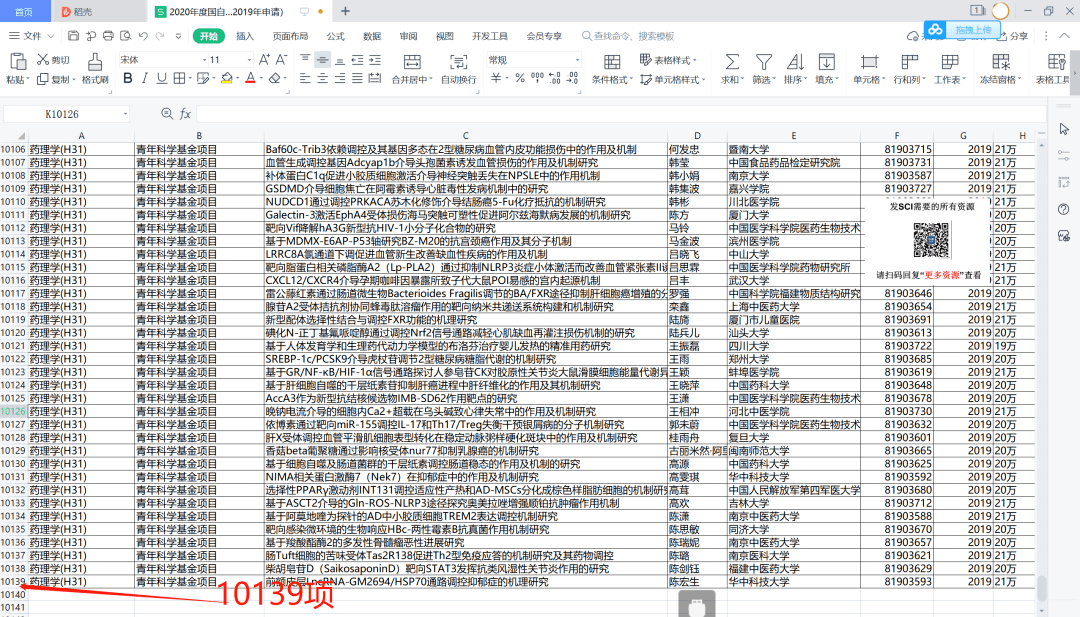Click the Name Box showing K10126

click(66, 114)
